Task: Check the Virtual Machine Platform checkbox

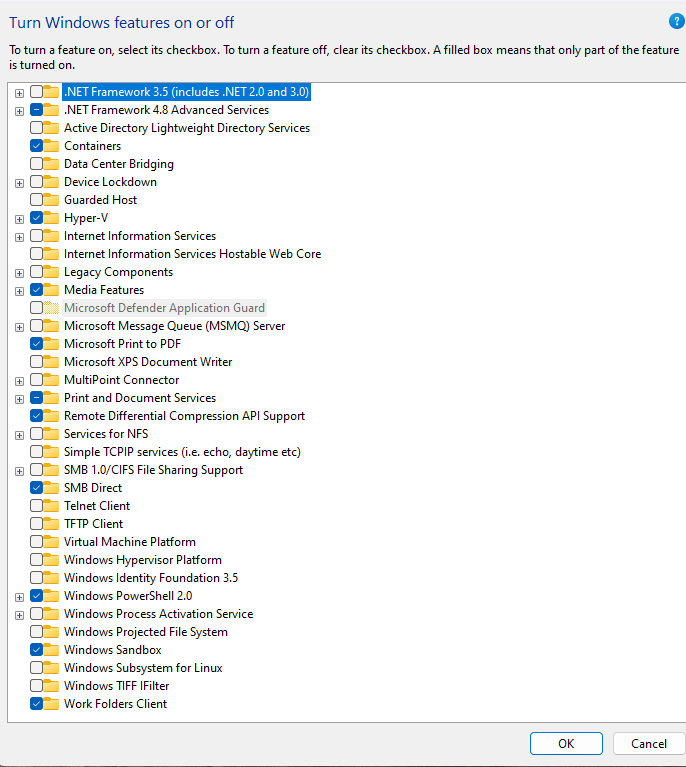Action: pos(36,541)
